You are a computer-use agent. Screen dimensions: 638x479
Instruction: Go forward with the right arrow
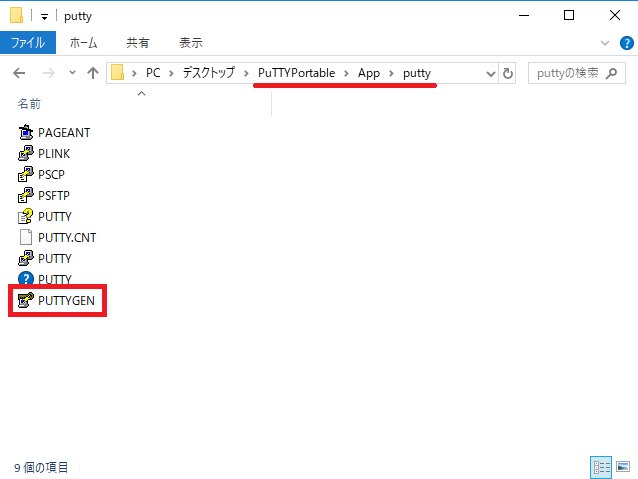coord(48,73)
